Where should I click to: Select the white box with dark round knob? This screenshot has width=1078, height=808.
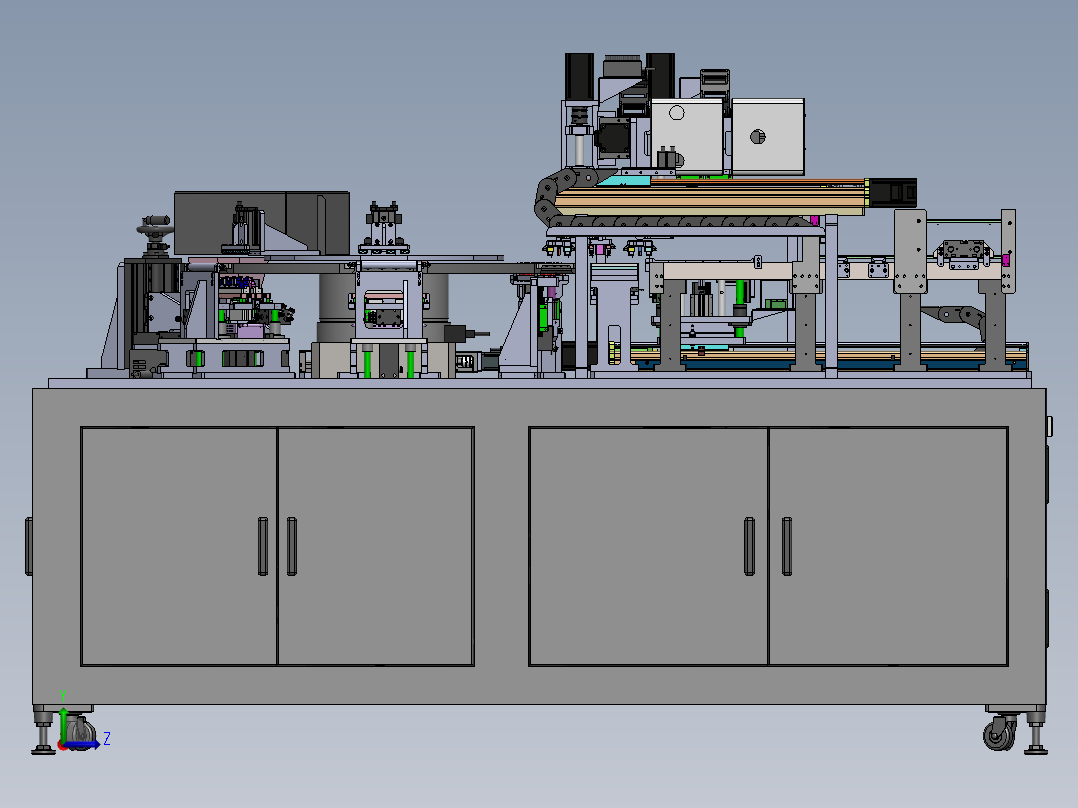pyautogui.click(x=768, y=136)
